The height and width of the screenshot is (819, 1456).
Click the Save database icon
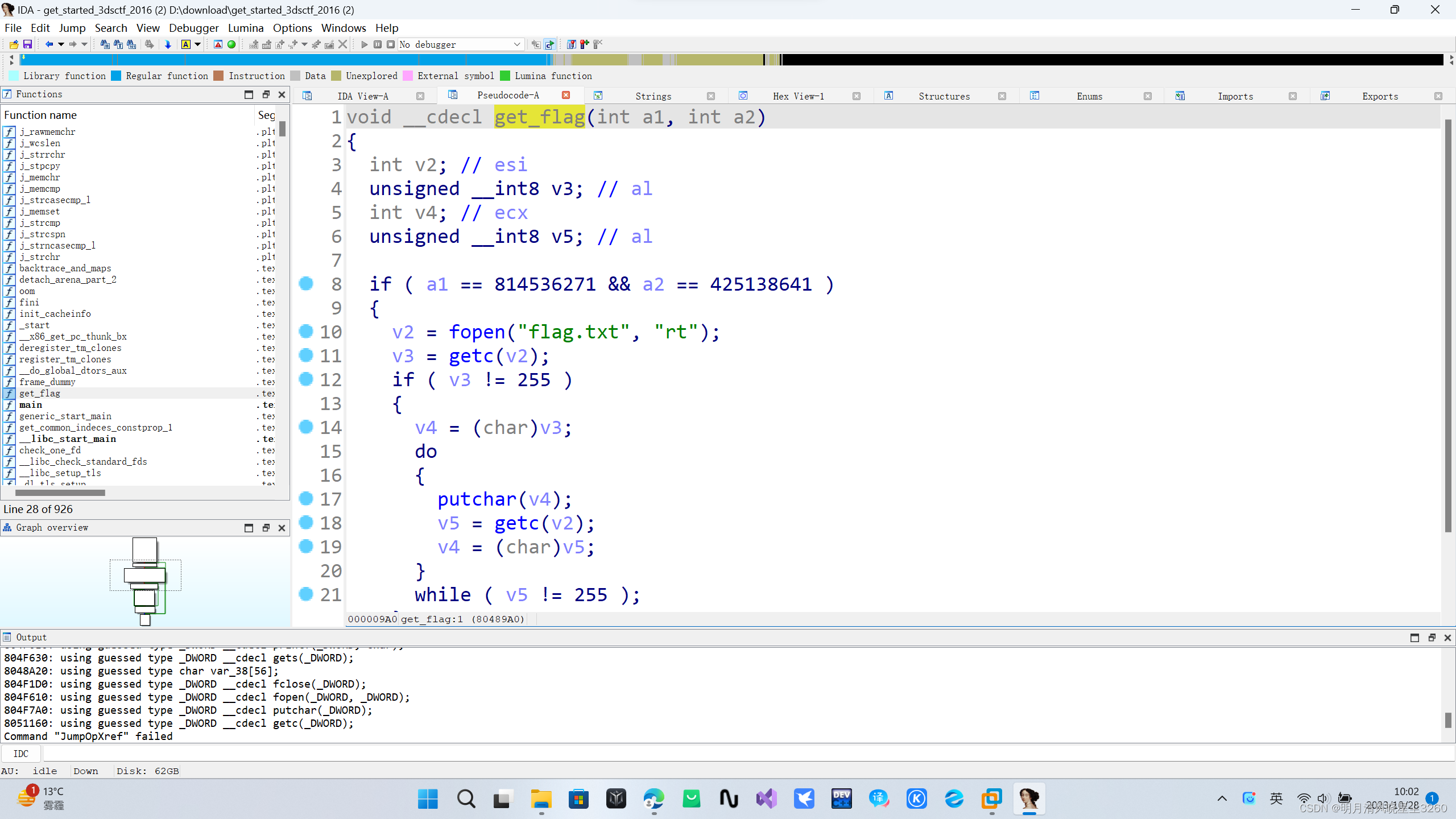(27, 44)
